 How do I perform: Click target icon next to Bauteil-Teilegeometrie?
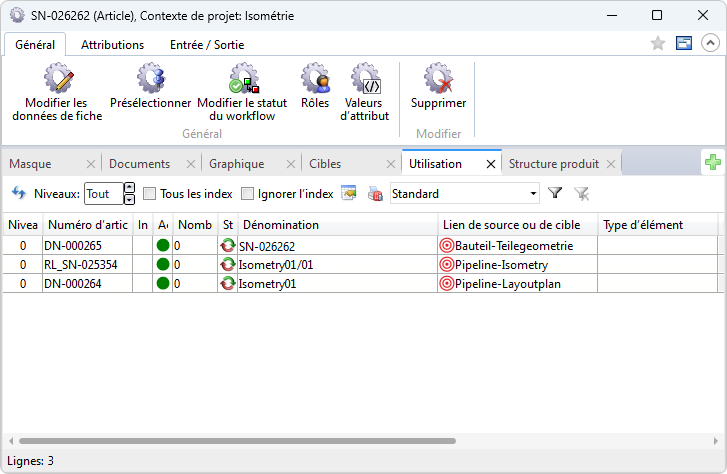pos(446,245)
